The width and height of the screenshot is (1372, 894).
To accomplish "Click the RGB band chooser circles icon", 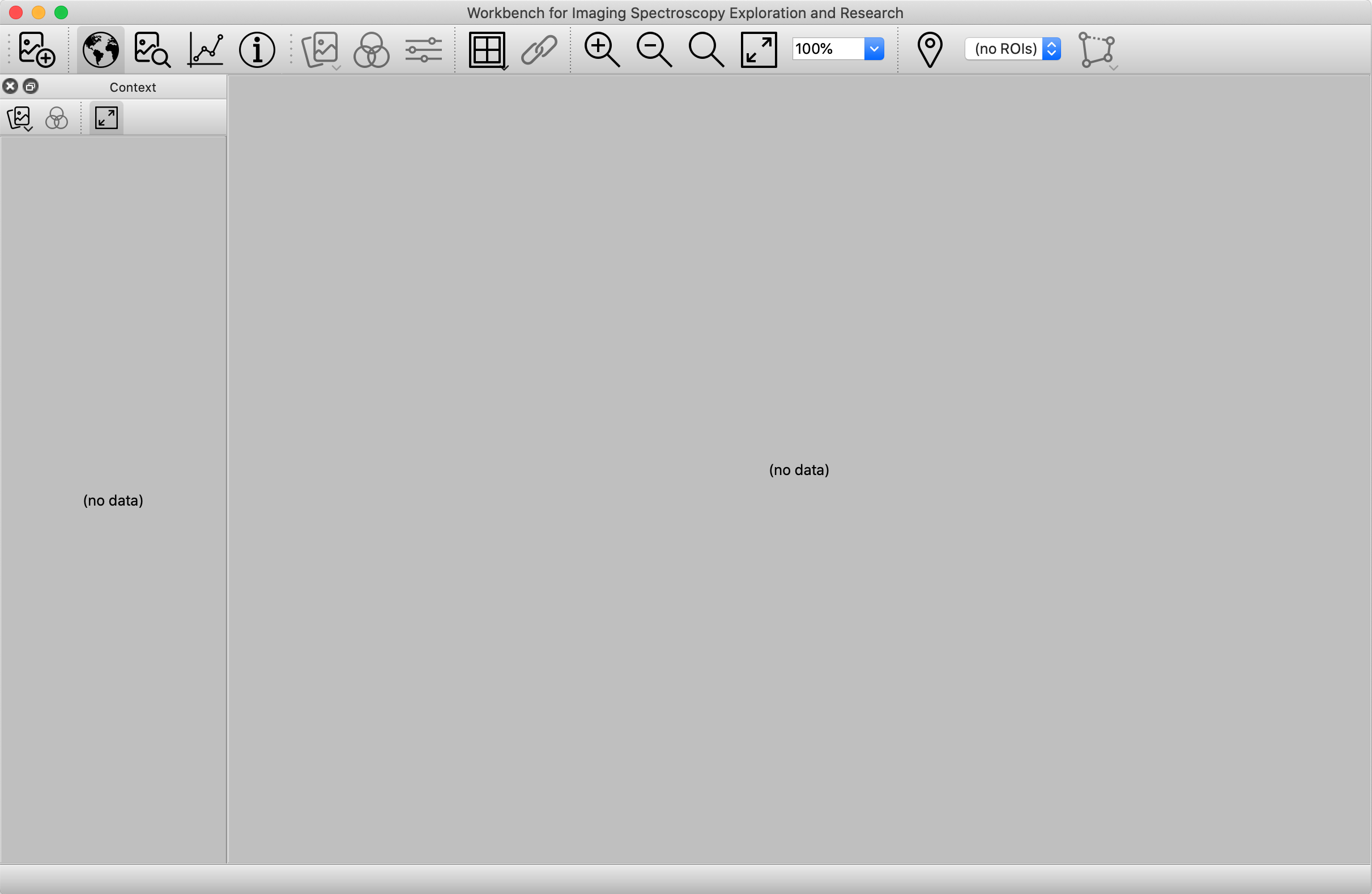I will click(371, 49).
